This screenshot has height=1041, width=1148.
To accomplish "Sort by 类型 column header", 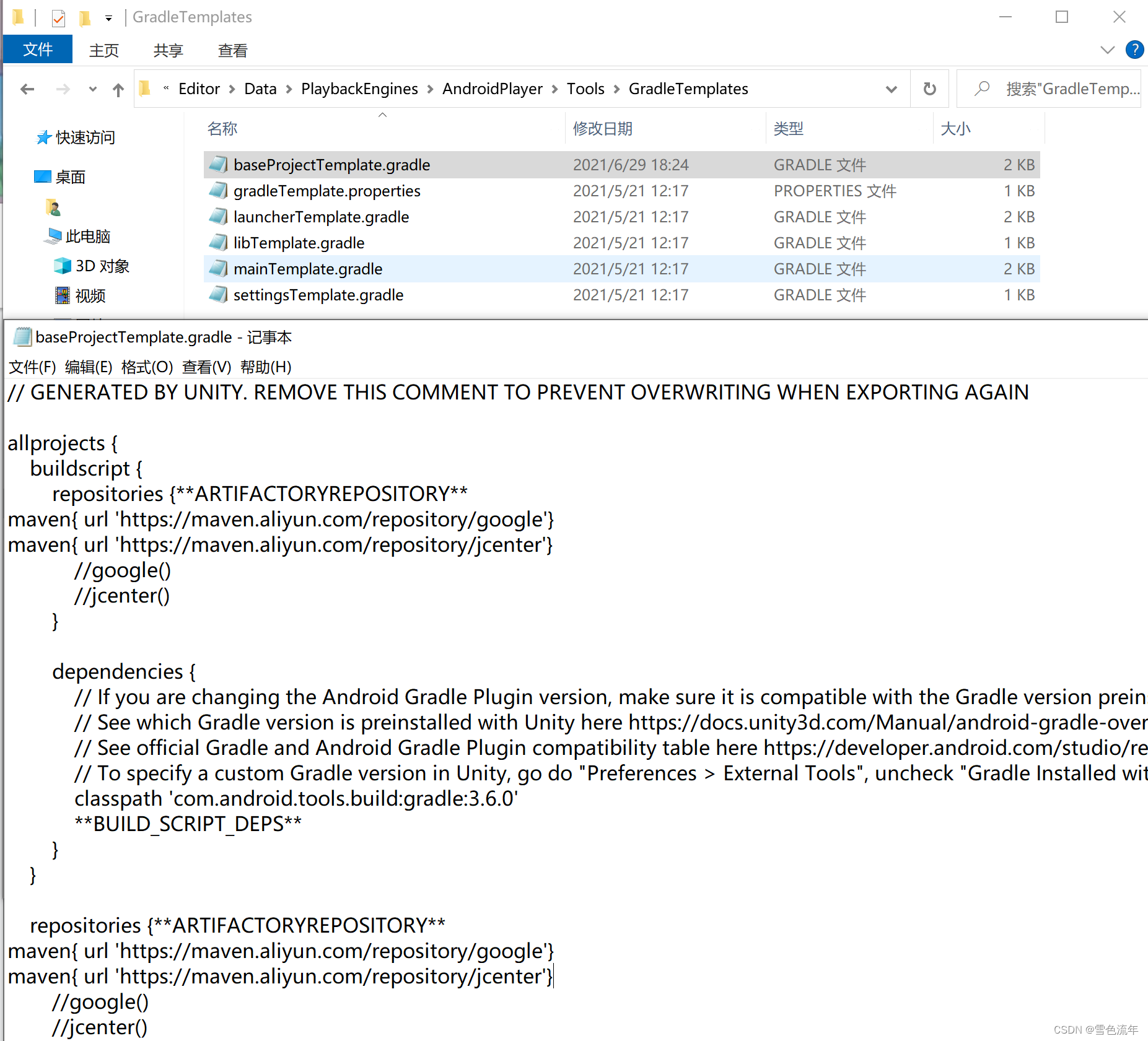I will pyautogui.click(x=788, y=129).
